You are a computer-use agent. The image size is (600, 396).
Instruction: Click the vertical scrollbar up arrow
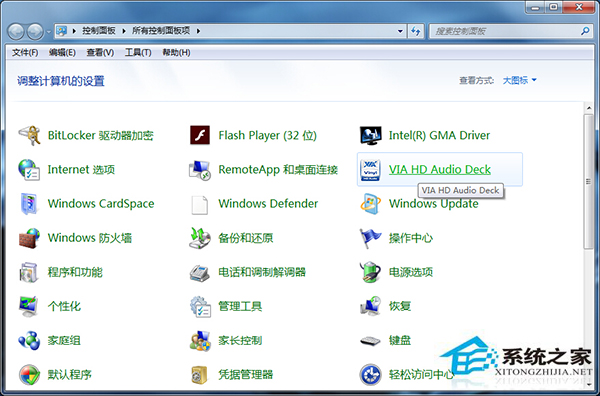pyautogui.click(x=589, y=108)
